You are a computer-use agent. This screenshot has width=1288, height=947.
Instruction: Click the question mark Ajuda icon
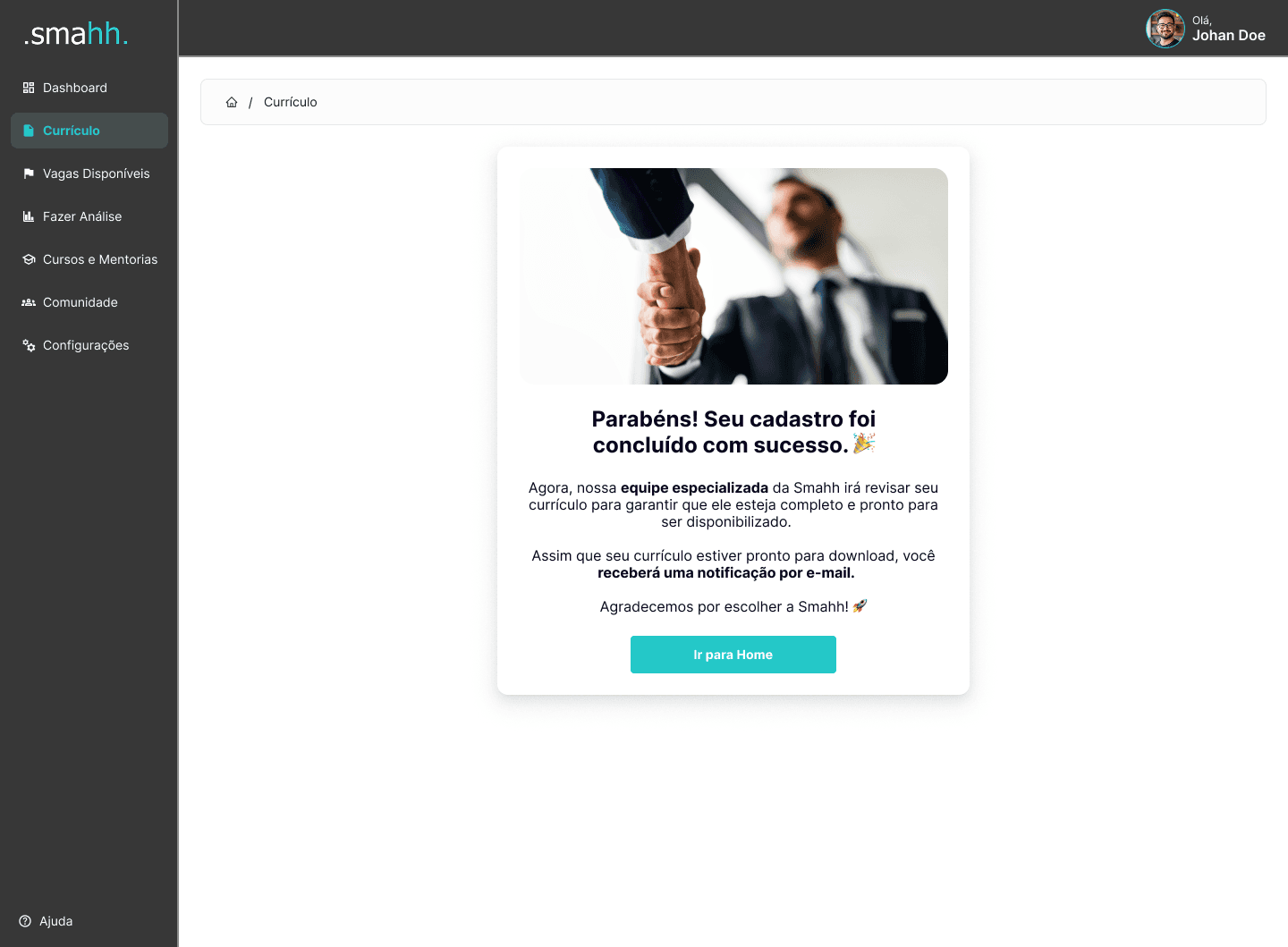pos(25,921)
